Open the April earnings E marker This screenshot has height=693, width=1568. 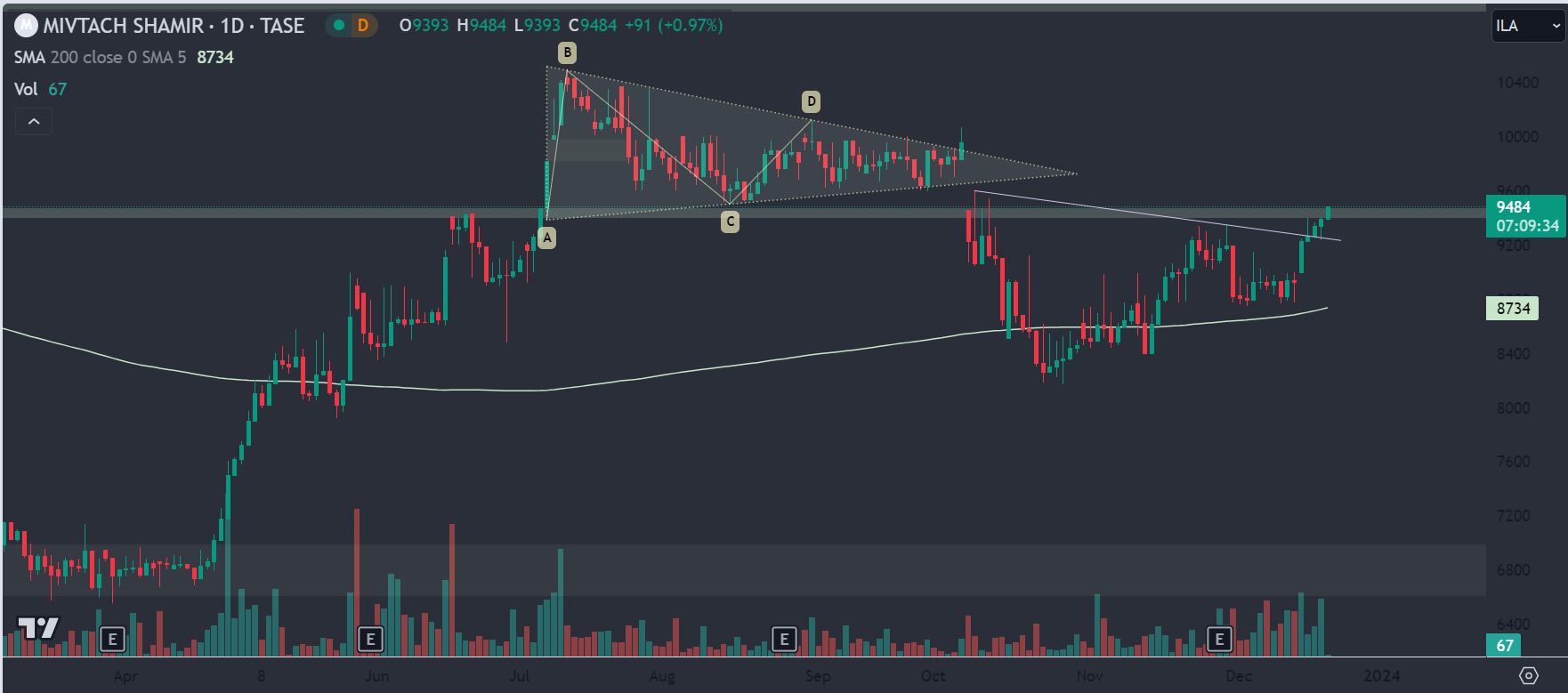113,639
